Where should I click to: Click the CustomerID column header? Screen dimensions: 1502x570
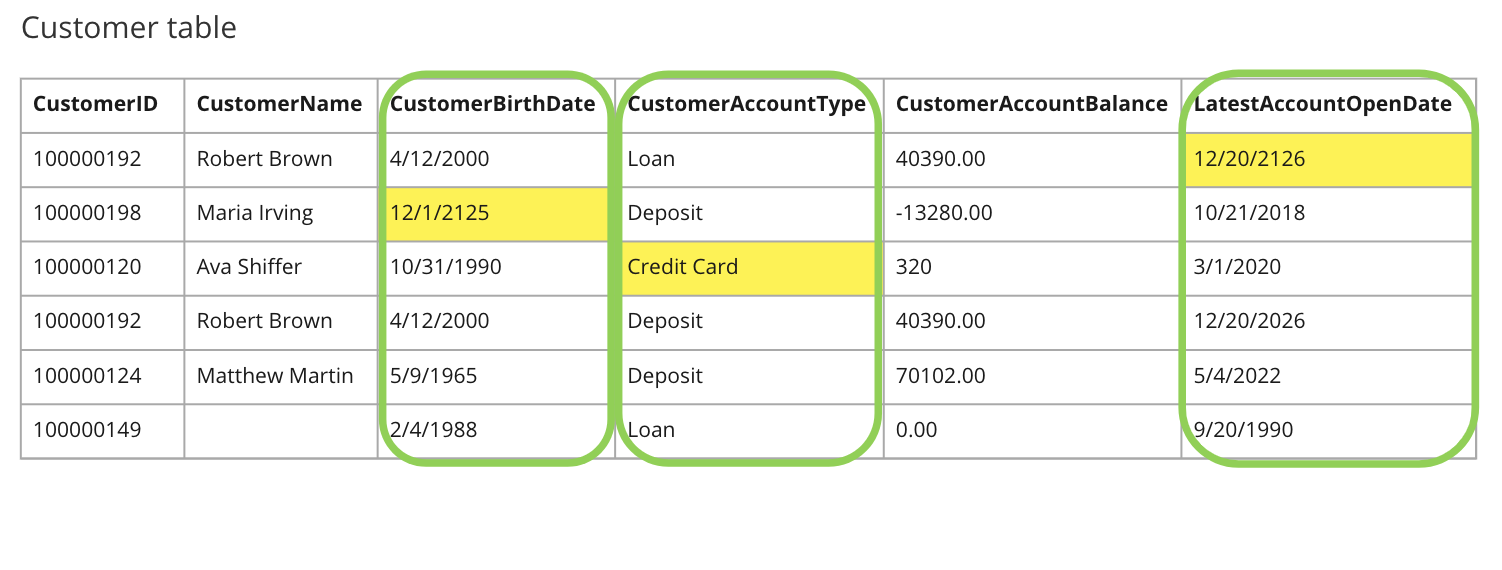[x=95, y=104]
